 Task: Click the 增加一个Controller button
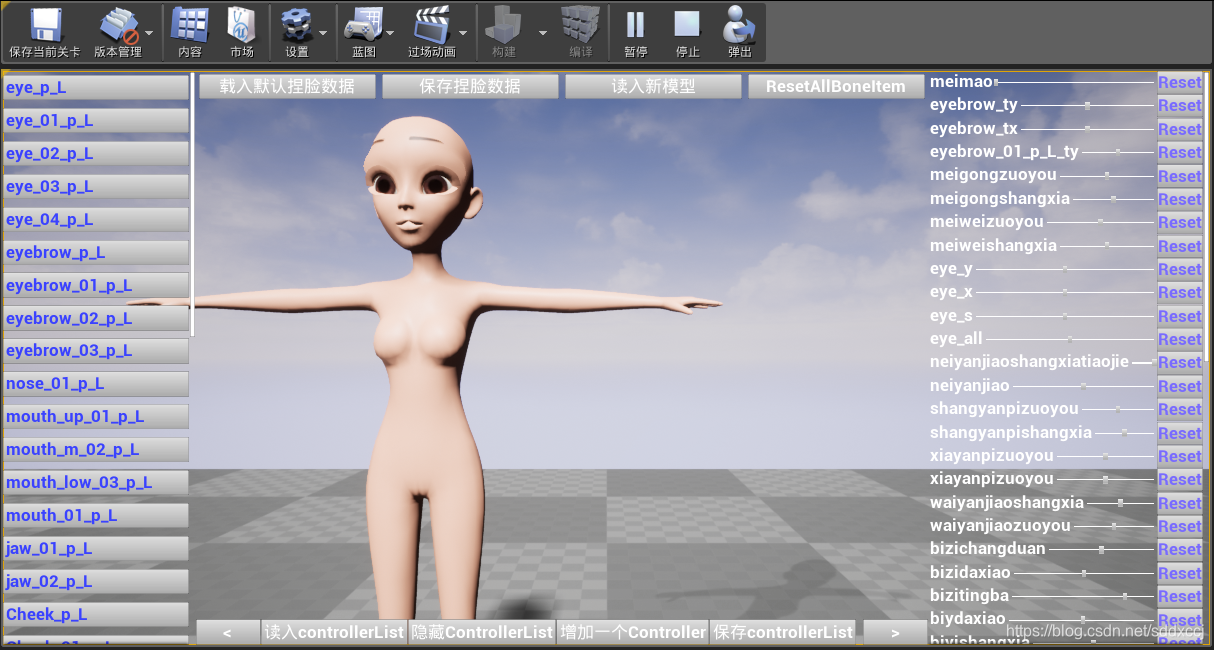click(633, 632)
